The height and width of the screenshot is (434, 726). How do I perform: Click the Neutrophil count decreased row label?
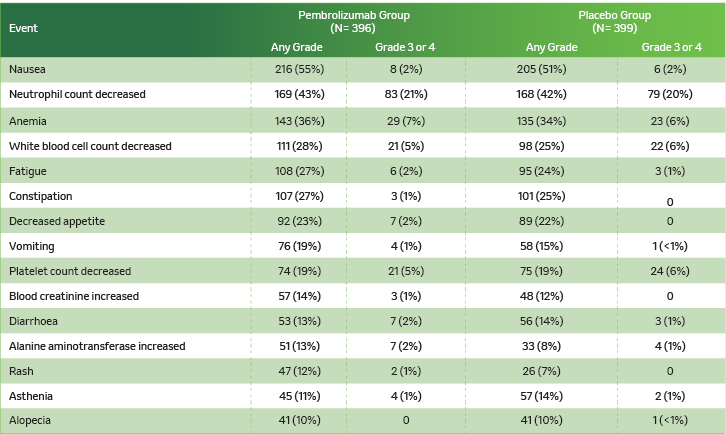click(x=77, y=94)
